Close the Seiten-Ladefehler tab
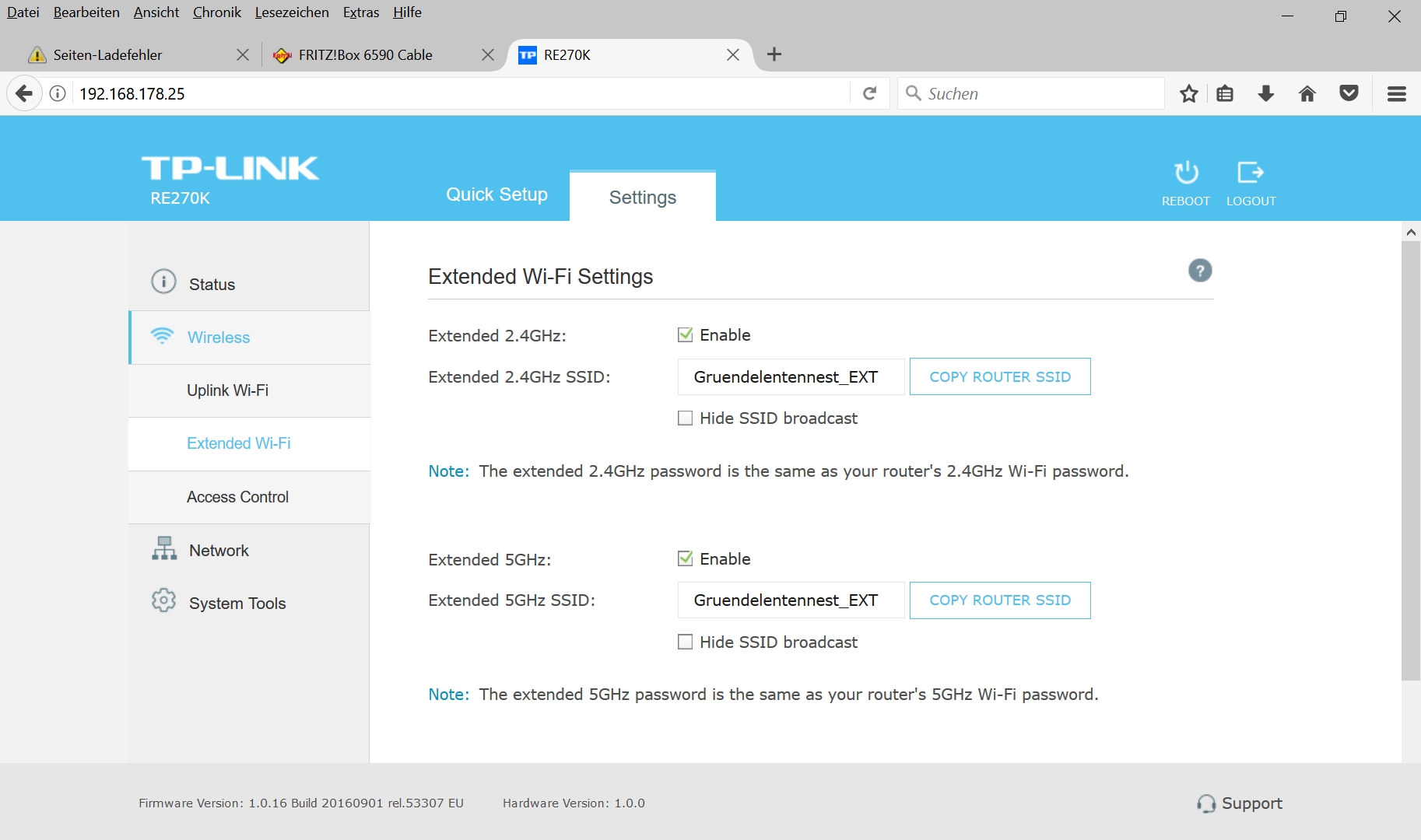 point(243,54)
